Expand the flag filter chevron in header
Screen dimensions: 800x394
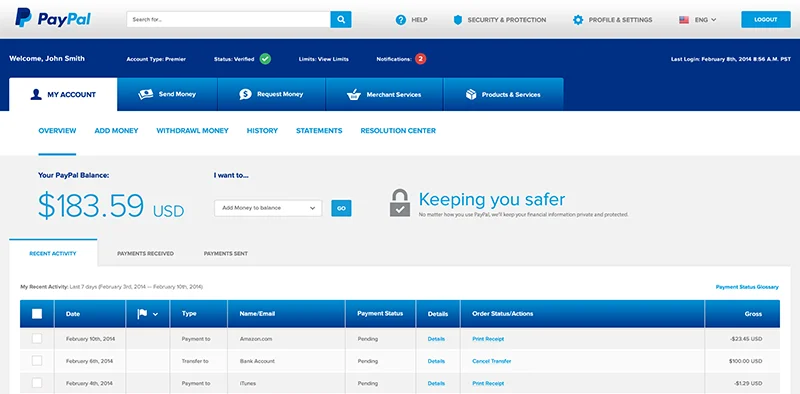tap(156, 314)
